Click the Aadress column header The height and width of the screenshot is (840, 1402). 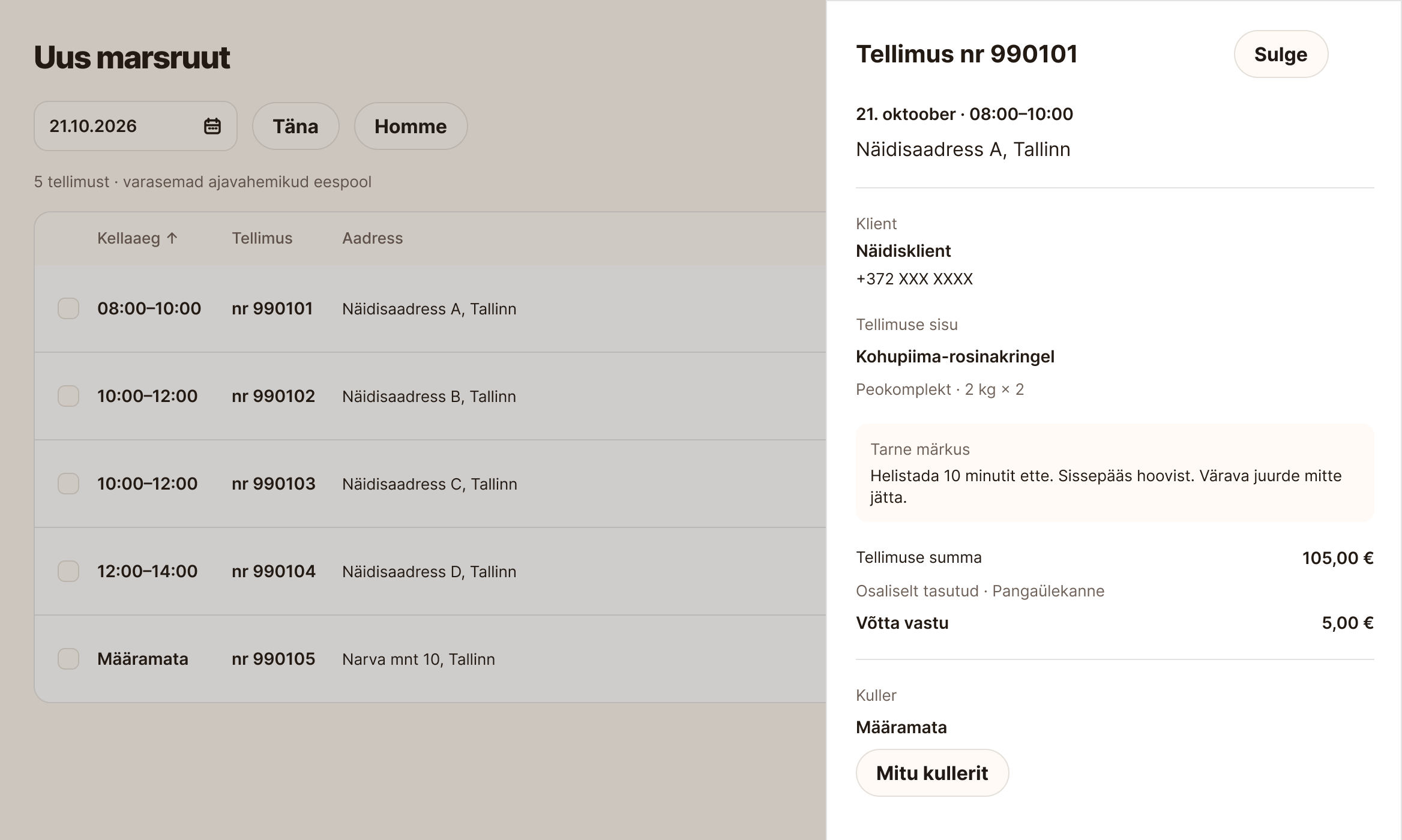point(372,238)
